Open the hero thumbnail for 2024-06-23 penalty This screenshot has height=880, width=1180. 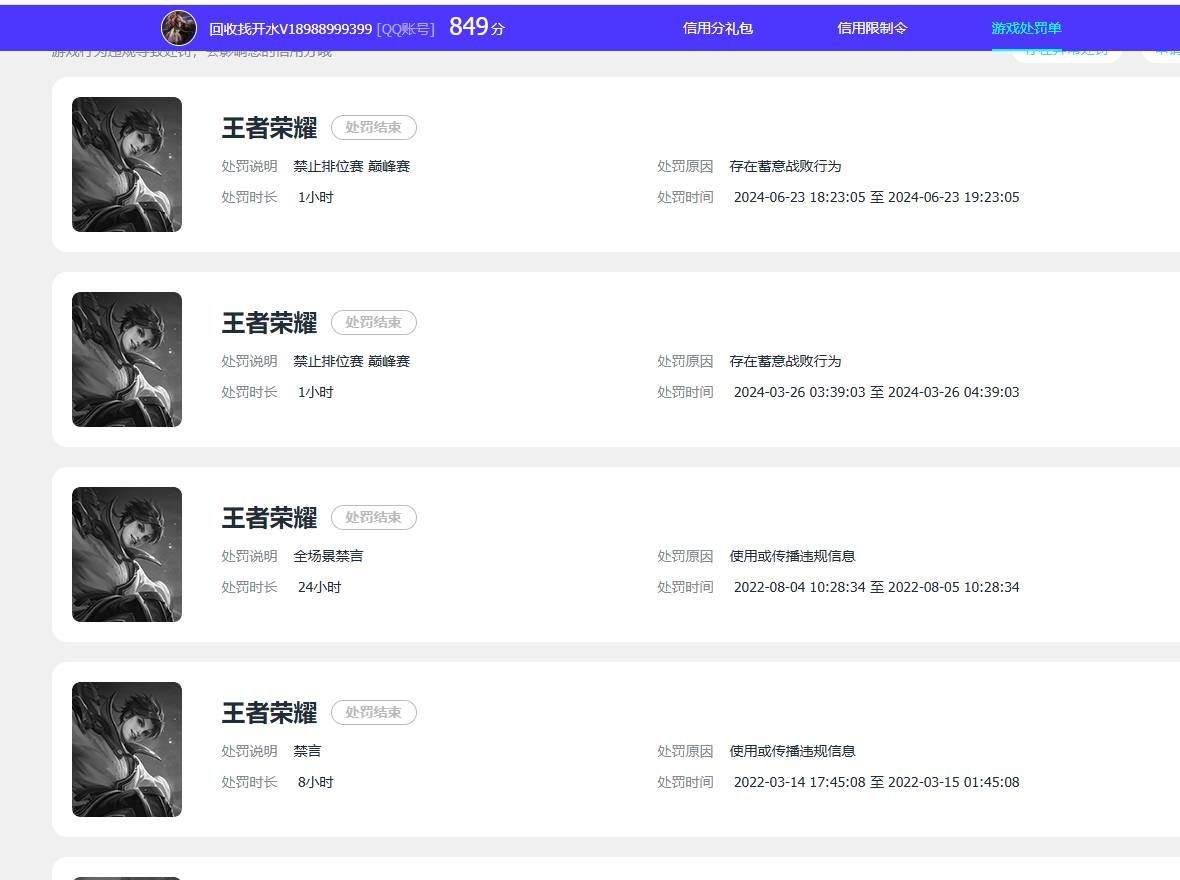[126, 164]
